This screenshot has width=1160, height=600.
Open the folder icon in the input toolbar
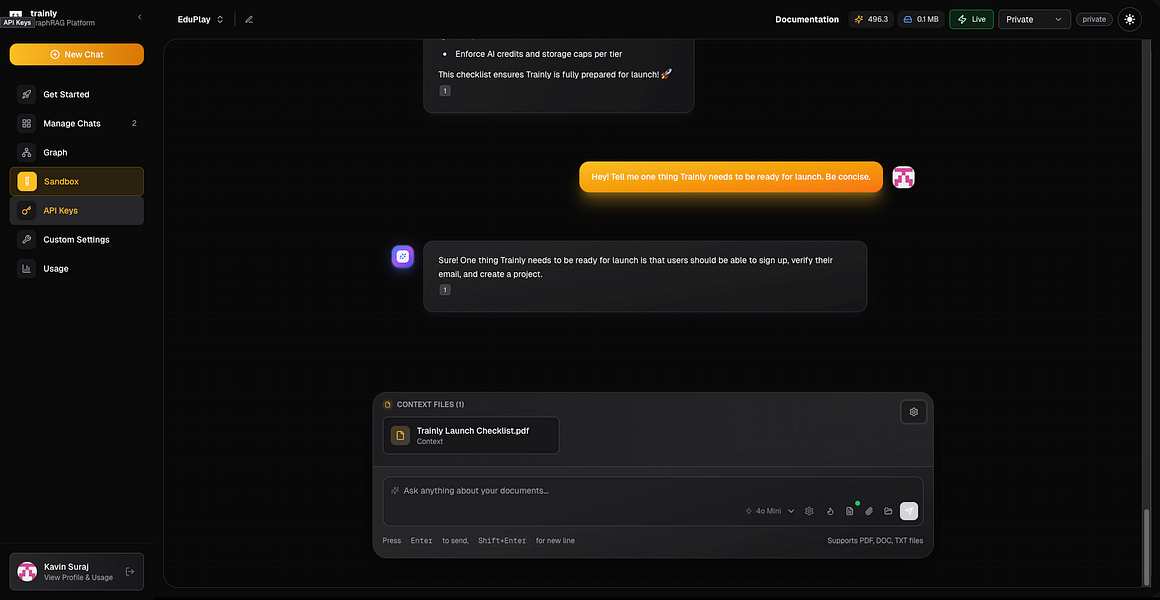(x=888, y=511)
